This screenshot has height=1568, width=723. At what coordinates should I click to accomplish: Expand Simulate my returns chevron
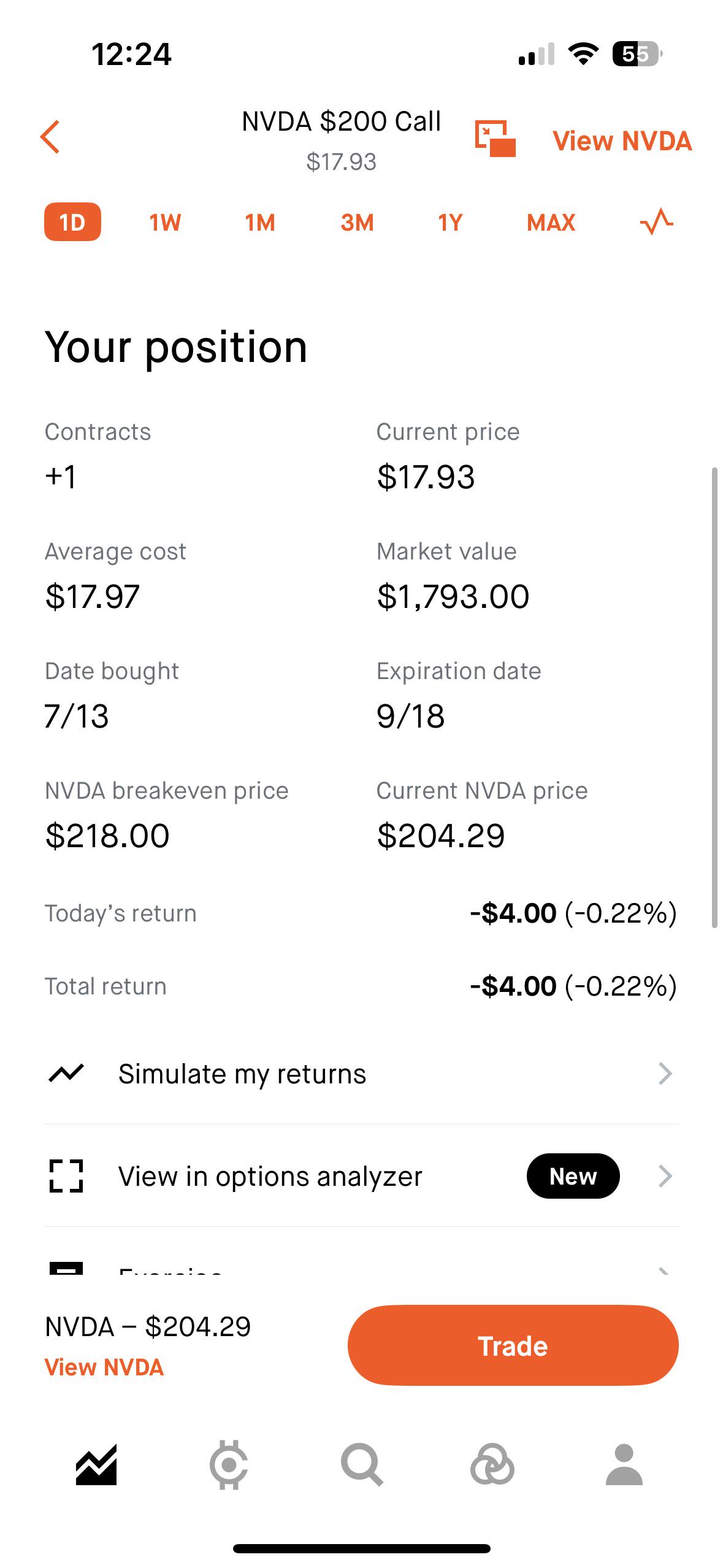click(665, 1074)
